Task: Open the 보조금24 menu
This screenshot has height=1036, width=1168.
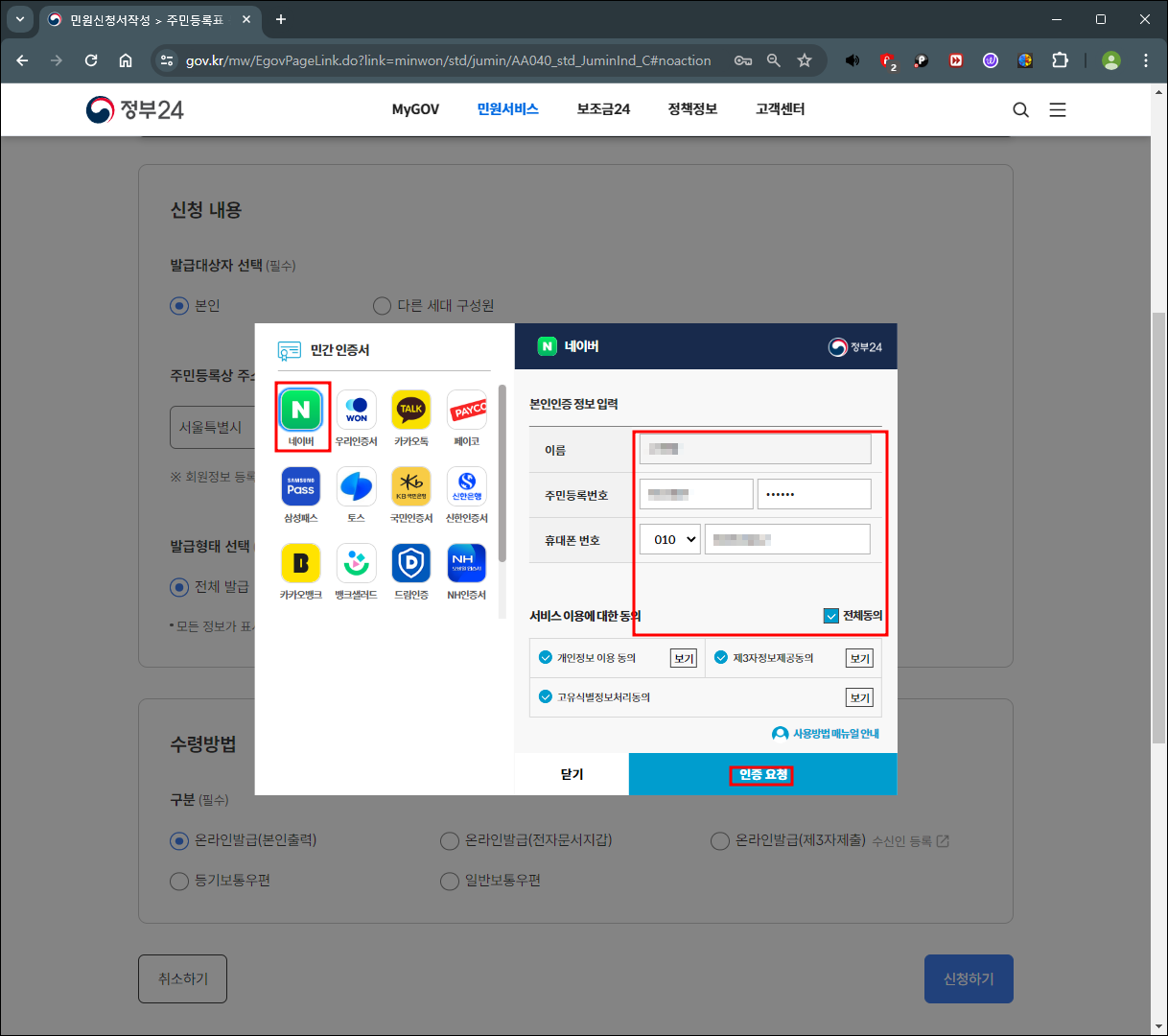Action: point(603,109)
